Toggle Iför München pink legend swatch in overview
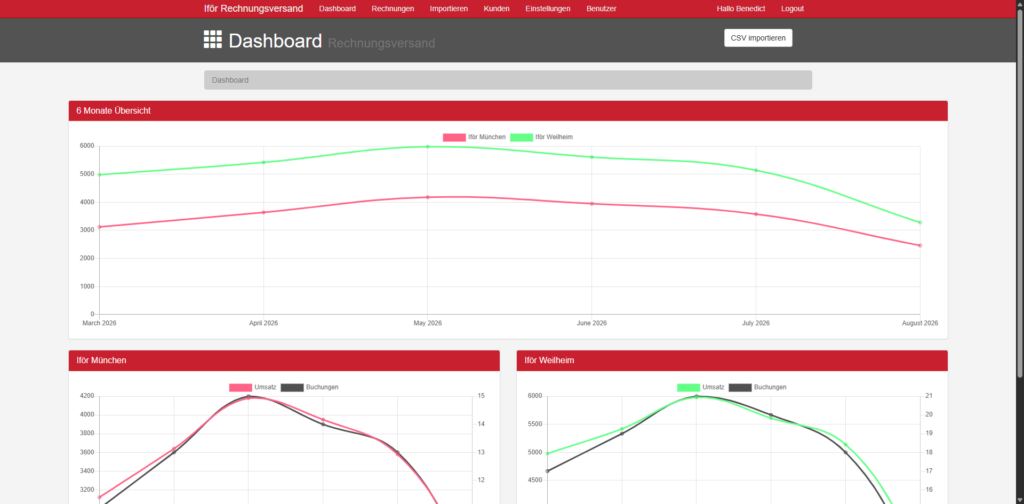 coord(454,137)
